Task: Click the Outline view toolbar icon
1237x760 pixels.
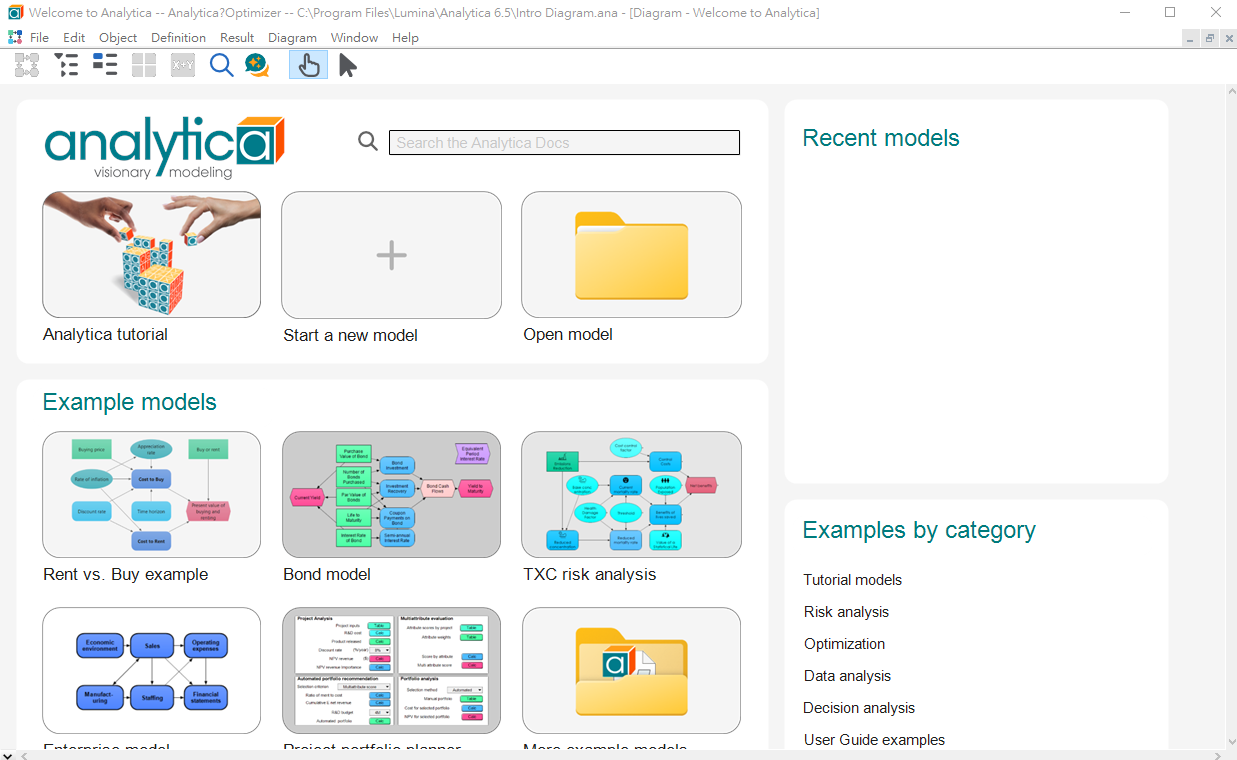Action: point(66,66)
